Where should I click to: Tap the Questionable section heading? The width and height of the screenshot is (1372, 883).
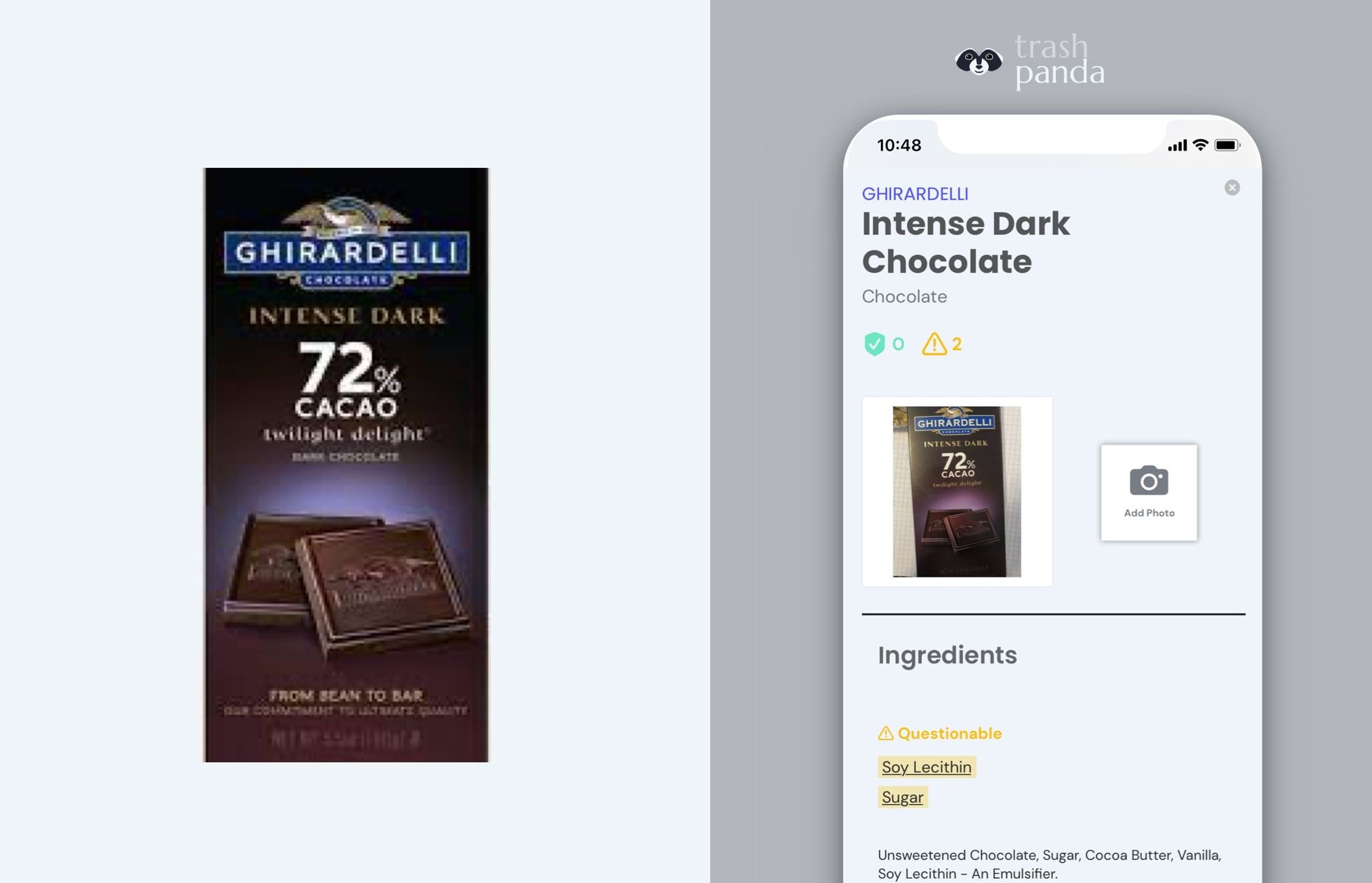point(949,733)
